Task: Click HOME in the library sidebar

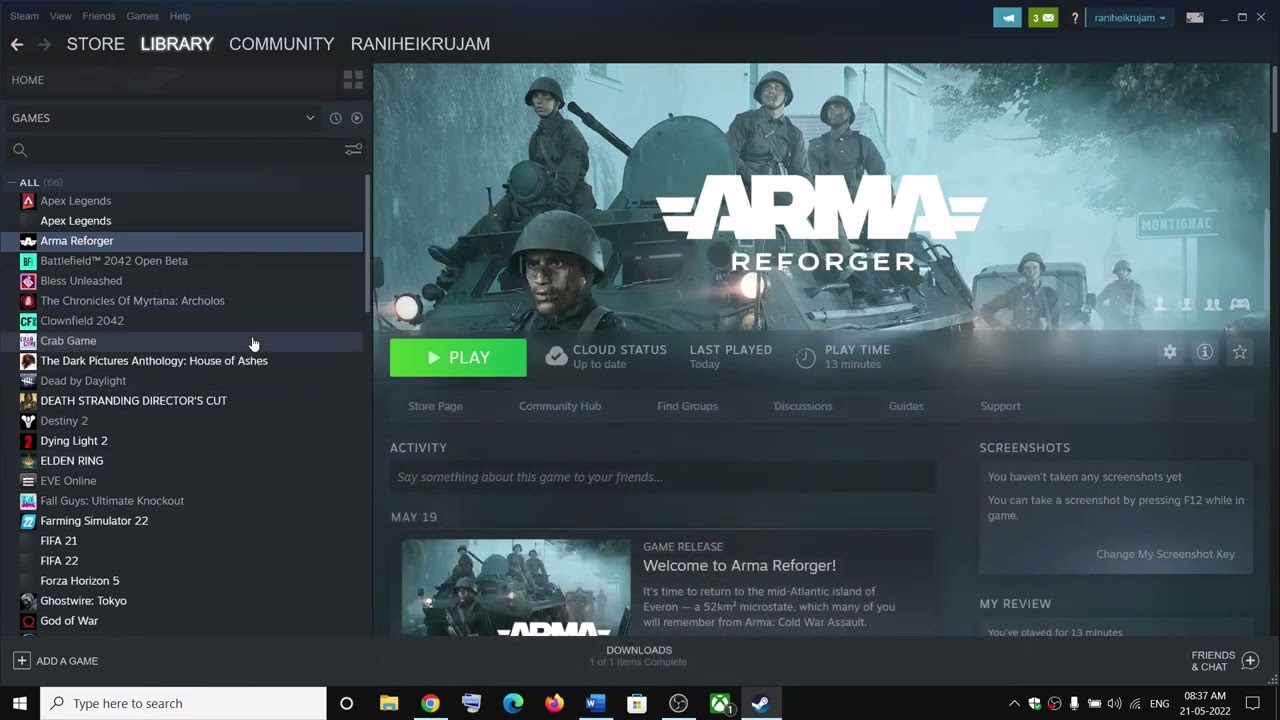Action: pyautogui.click(x=28, y=80)
